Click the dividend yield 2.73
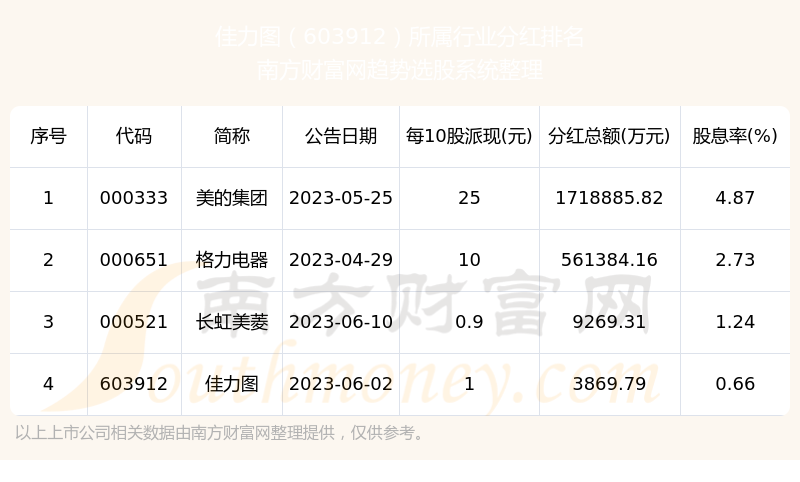The image size is (800, 482). (735, 260)
